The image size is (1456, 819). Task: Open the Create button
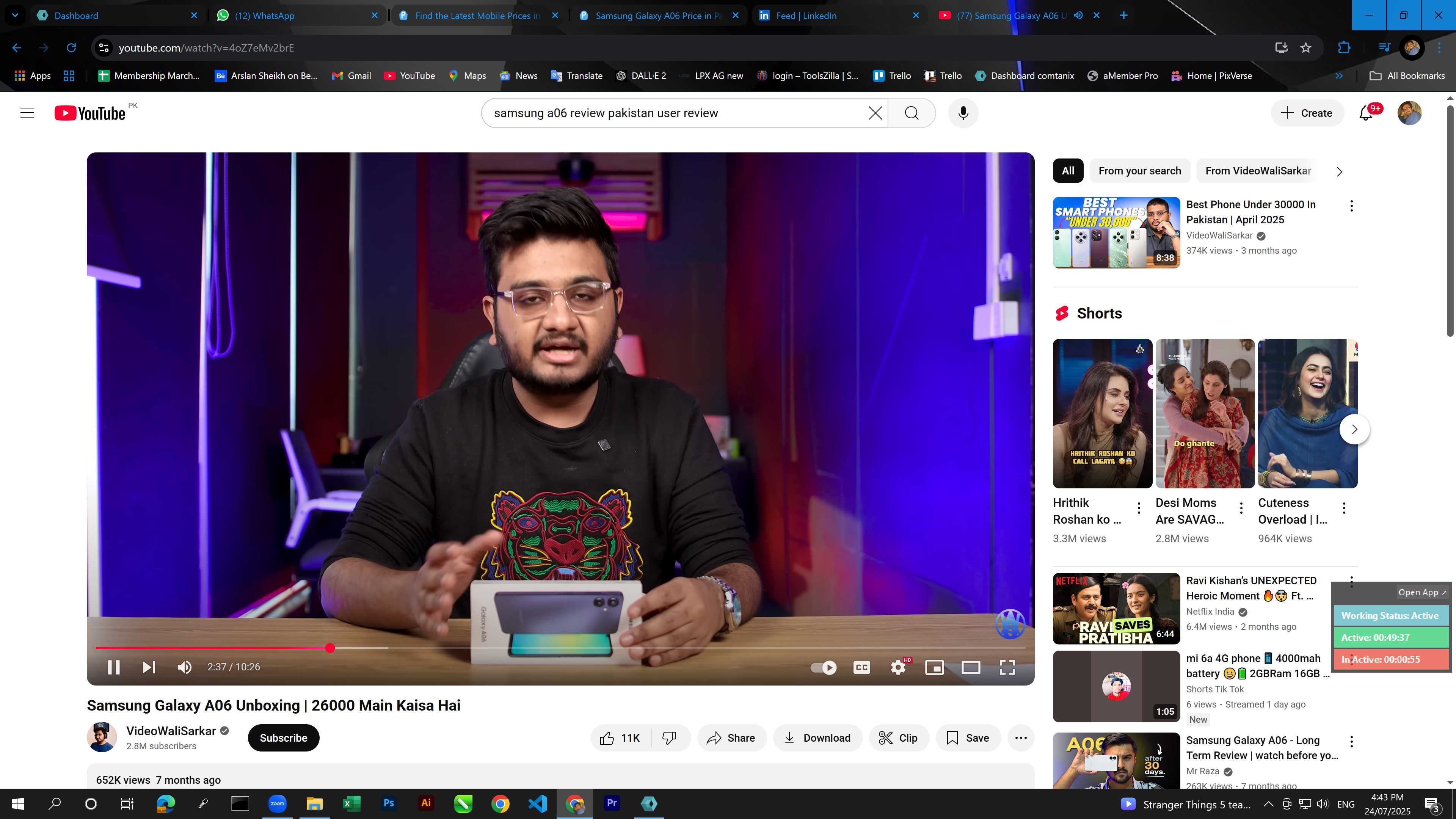click(x=1307, y=113)
